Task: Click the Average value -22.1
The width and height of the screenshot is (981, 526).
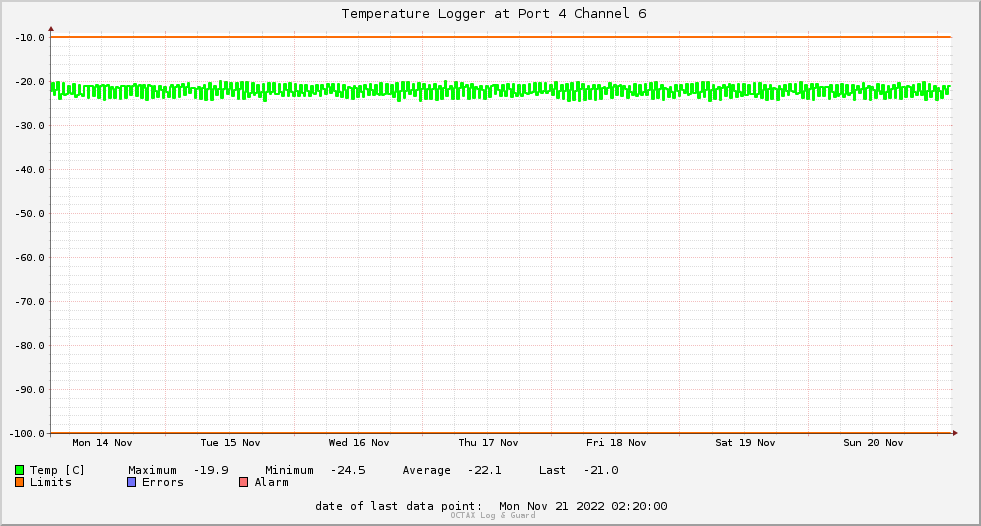Action: [x=484, y=470]
